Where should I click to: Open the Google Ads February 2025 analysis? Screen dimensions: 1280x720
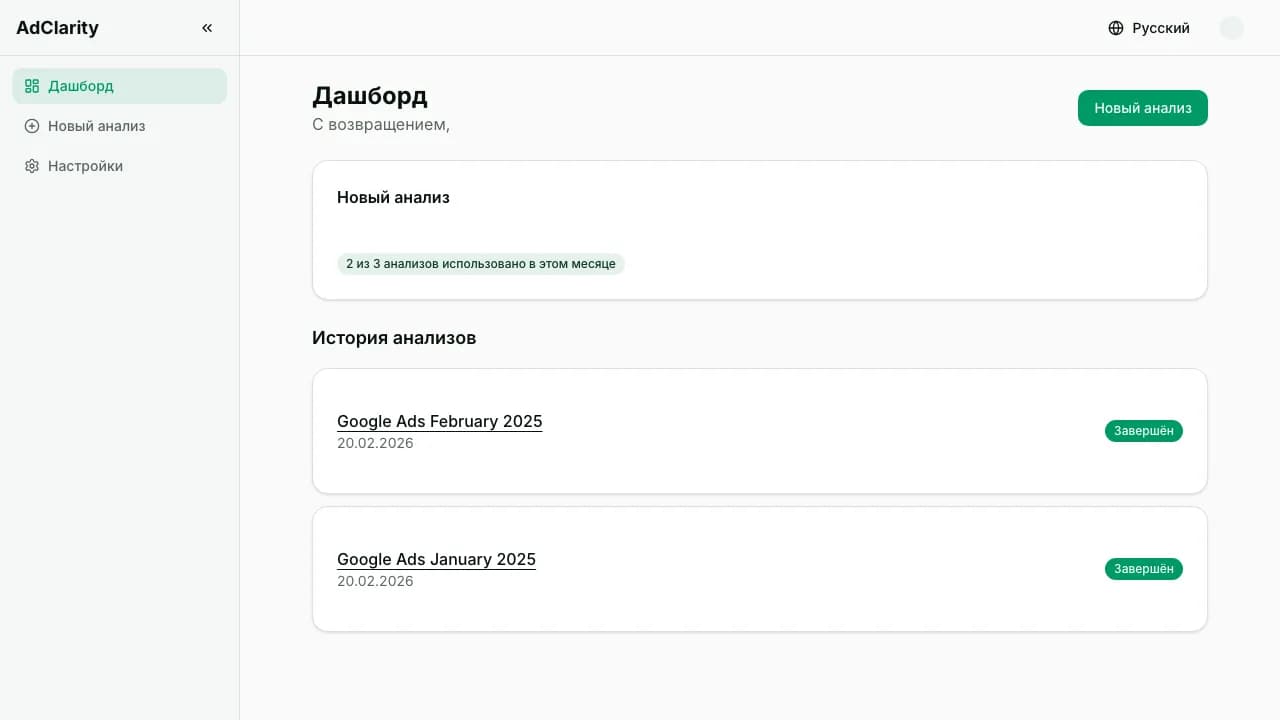coord(439,421)
